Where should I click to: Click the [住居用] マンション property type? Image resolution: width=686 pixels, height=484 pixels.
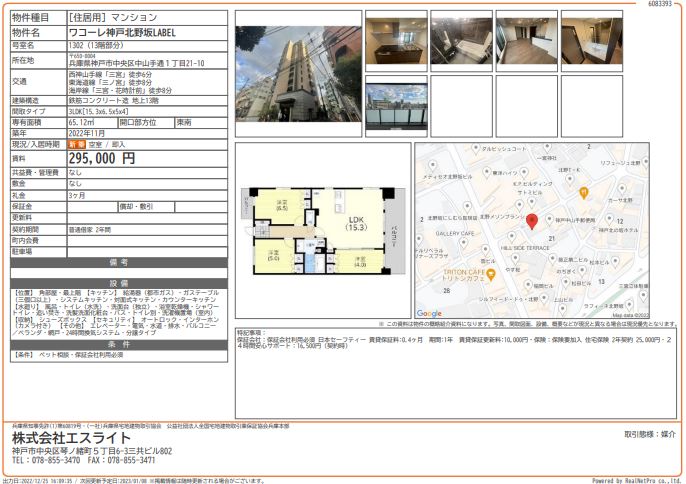coord(113,18)
